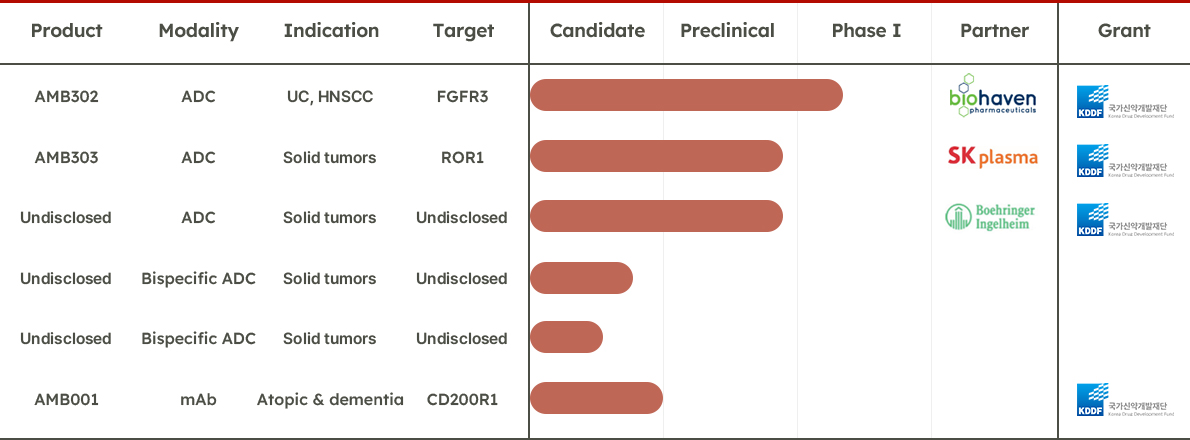Screen dimensions: 1190x440
Task: Click the AMB303 progress bar
Action: [x=656, y=156]
